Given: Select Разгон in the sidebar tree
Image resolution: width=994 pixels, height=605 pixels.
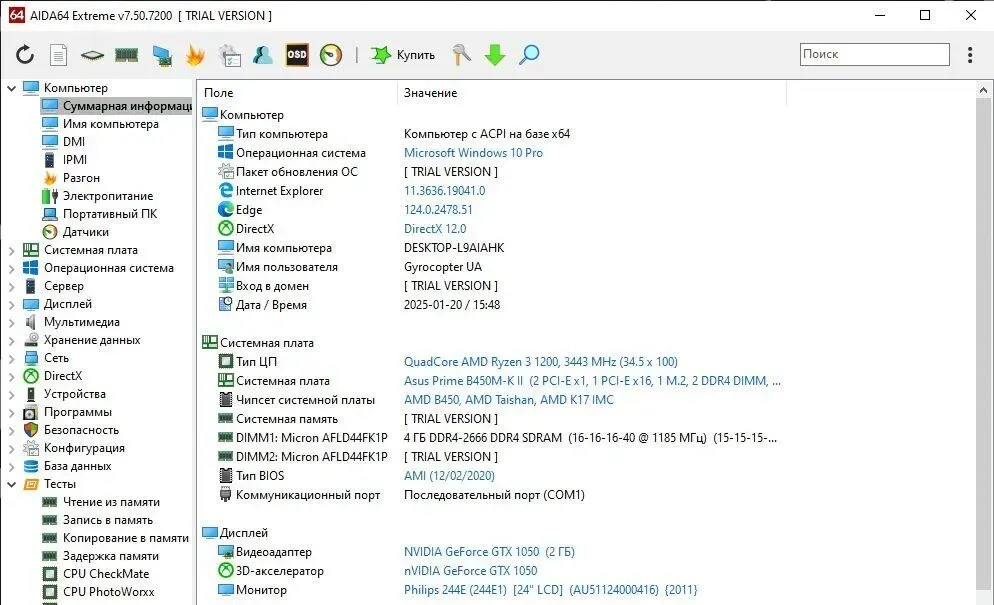Looking at the screenshot, I should 81,178.
